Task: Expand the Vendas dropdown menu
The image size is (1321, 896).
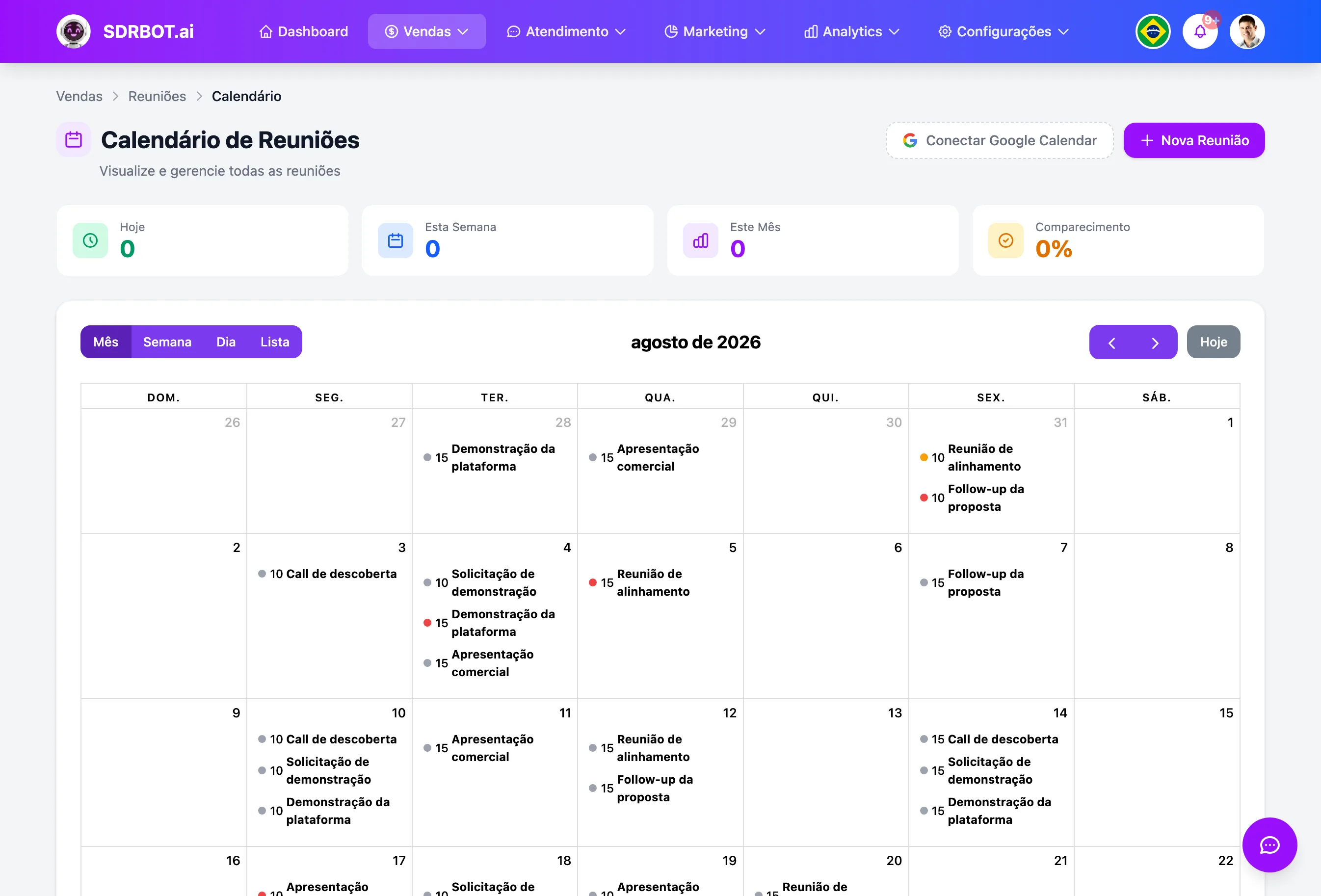Action: pyautogui.click(x=427, y=31)
